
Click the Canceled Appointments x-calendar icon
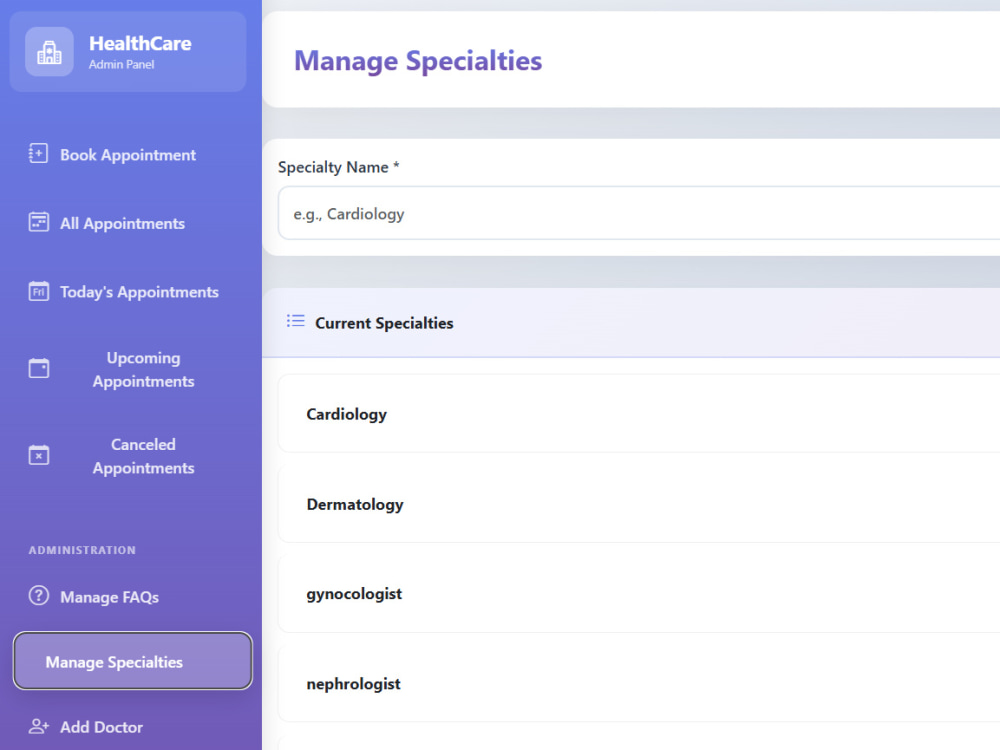38,455
